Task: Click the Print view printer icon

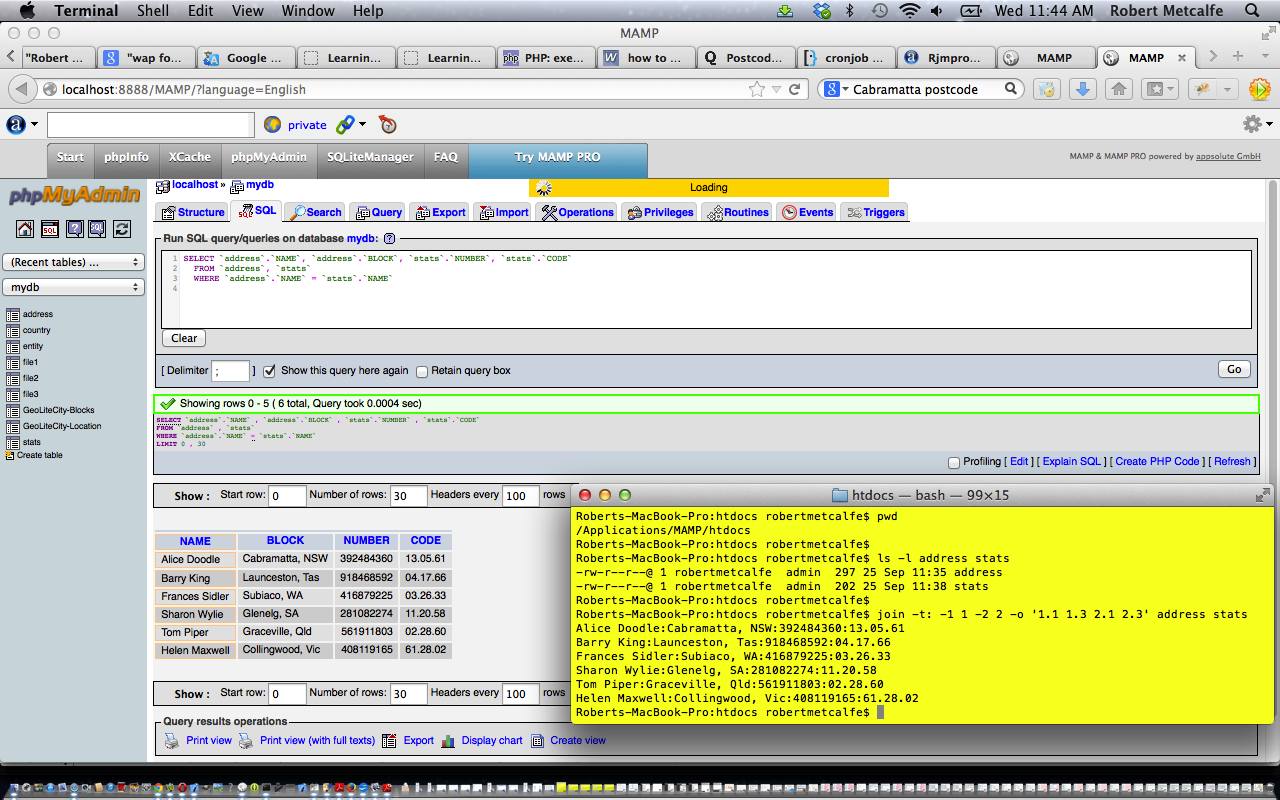Action: pyautogui.click(x=172, y=741)
